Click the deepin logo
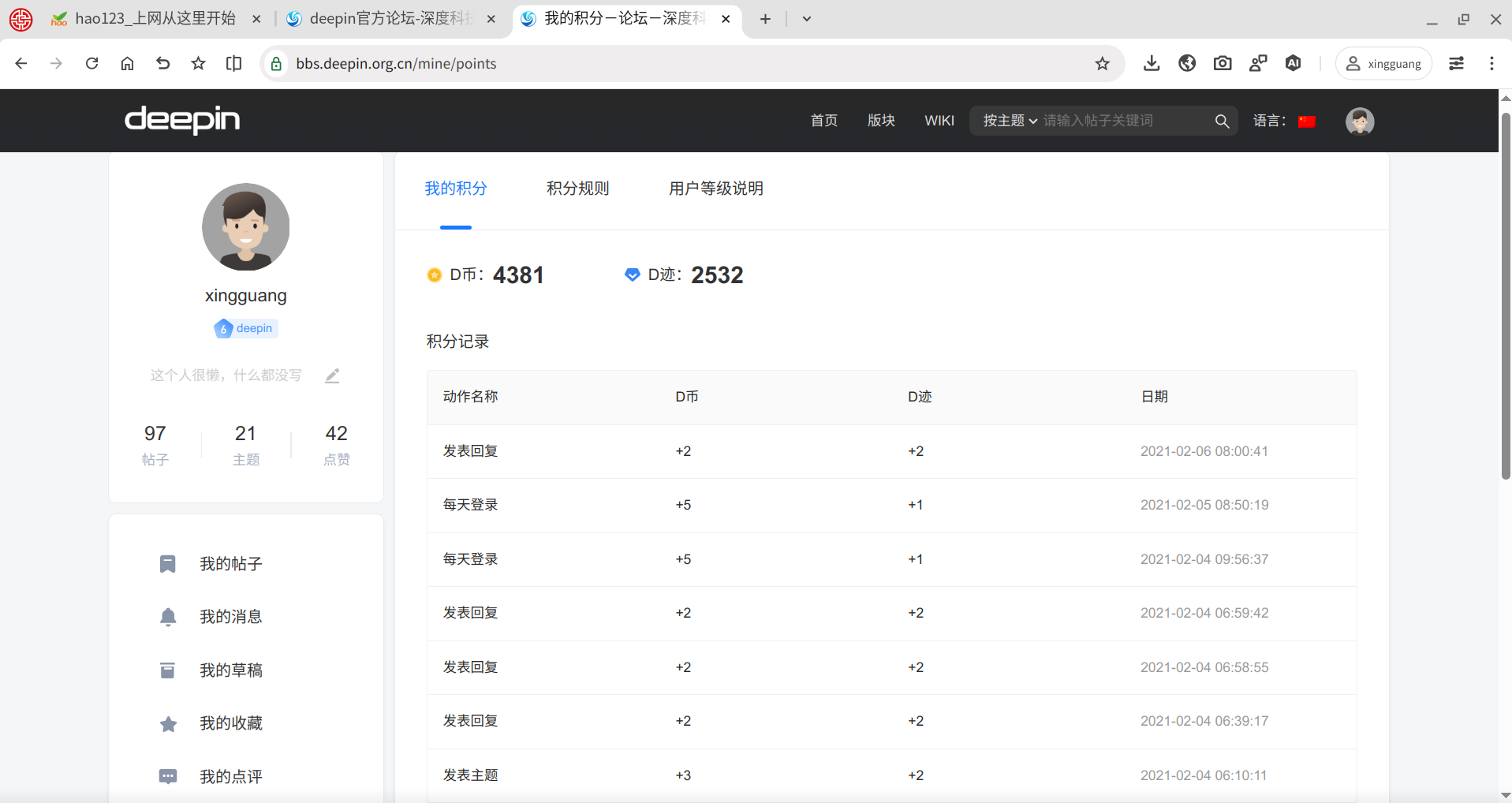 pyautogui.click(x=182, y=120)
